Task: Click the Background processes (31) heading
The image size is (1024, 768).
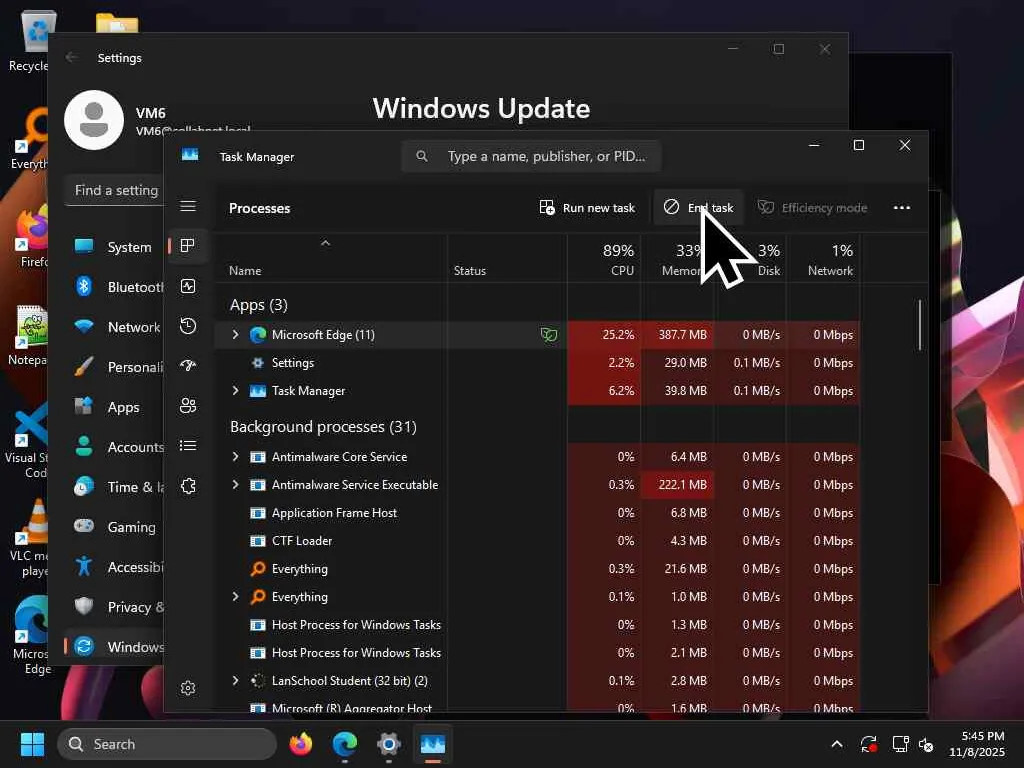Action: pyautogui.click(x=323, y=426)
